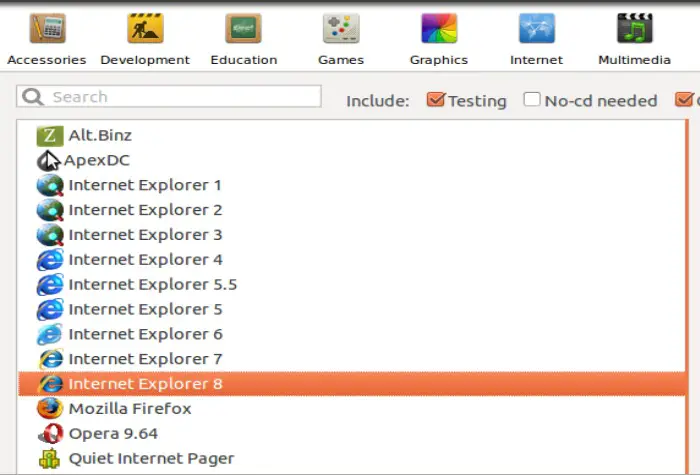Click the Internet Explorer 7 icon
Screen dimensions: 700x475
[50, 359]
